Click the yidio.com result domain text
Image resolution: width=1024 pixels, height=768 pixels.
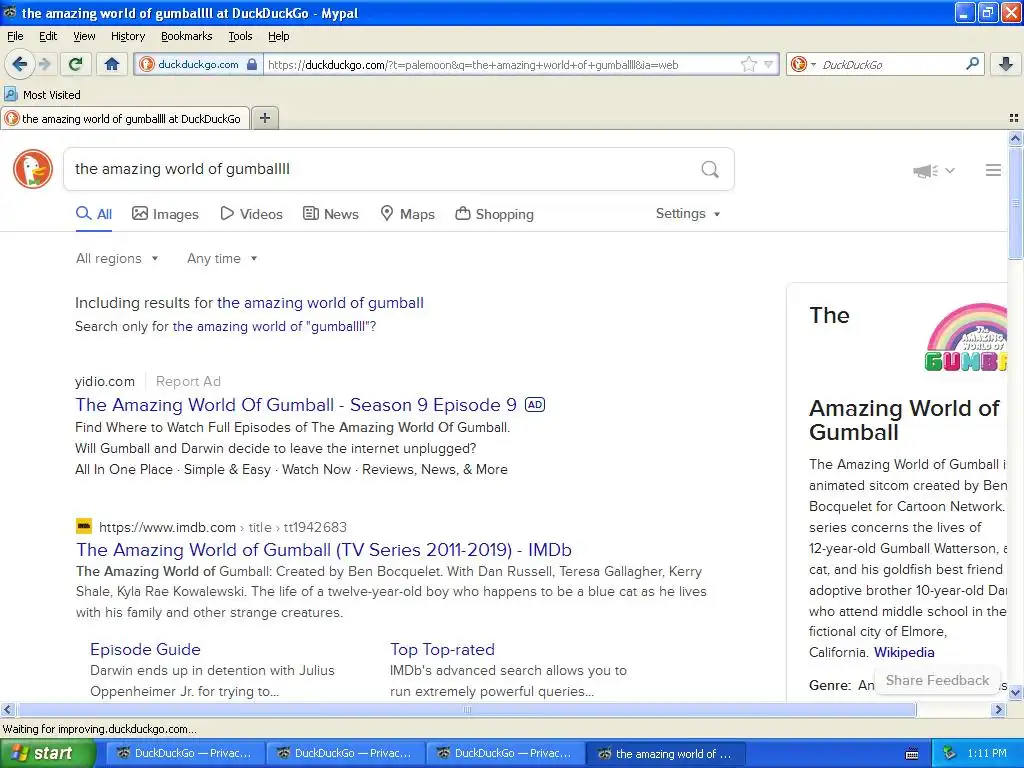pyautogui.click(x=104, y=381)
